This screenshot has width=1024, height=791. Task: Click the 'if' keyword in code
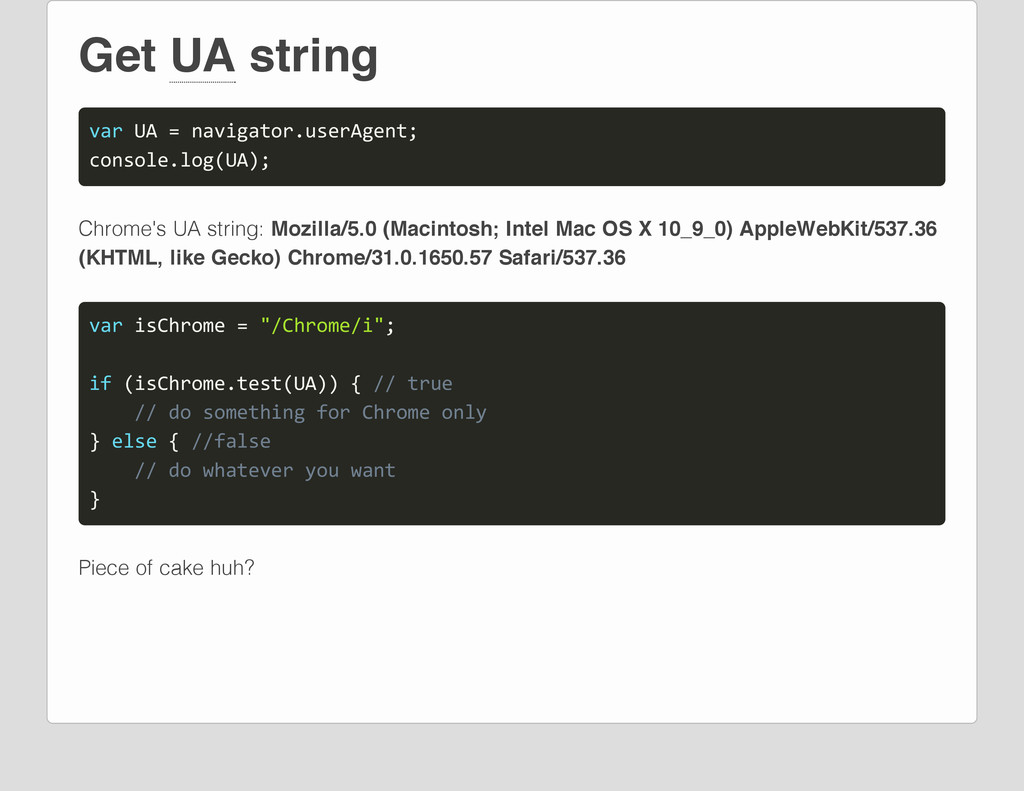click(100, 383)
